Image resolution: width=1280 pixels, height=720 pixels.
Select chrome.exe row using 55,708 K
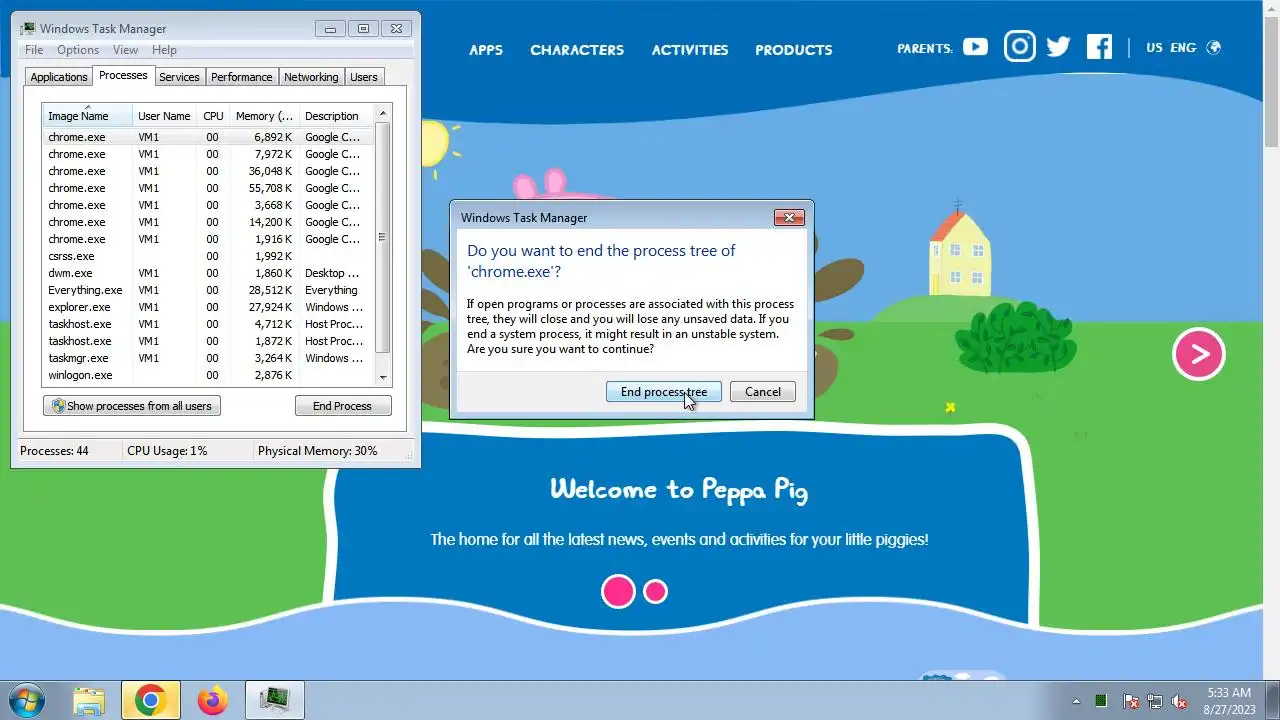coord(208,188)
